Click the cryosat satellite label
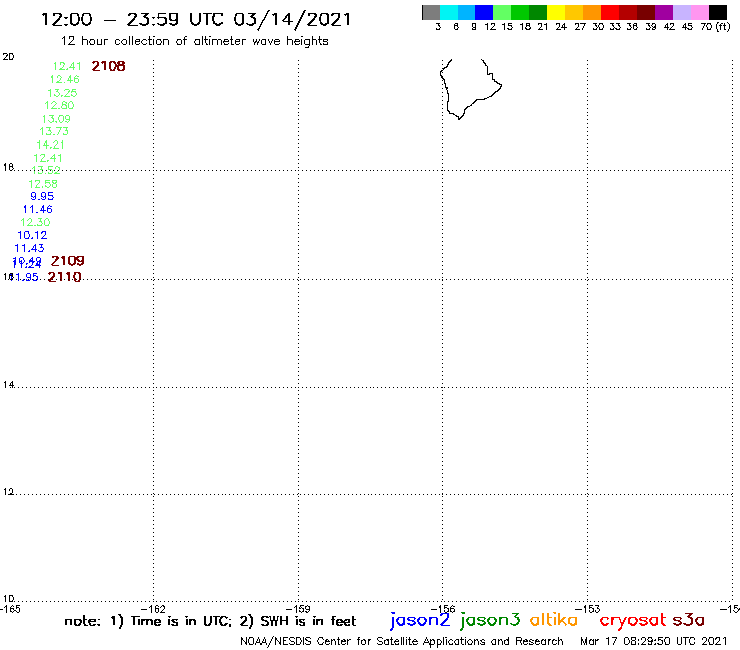 [633, 620]
